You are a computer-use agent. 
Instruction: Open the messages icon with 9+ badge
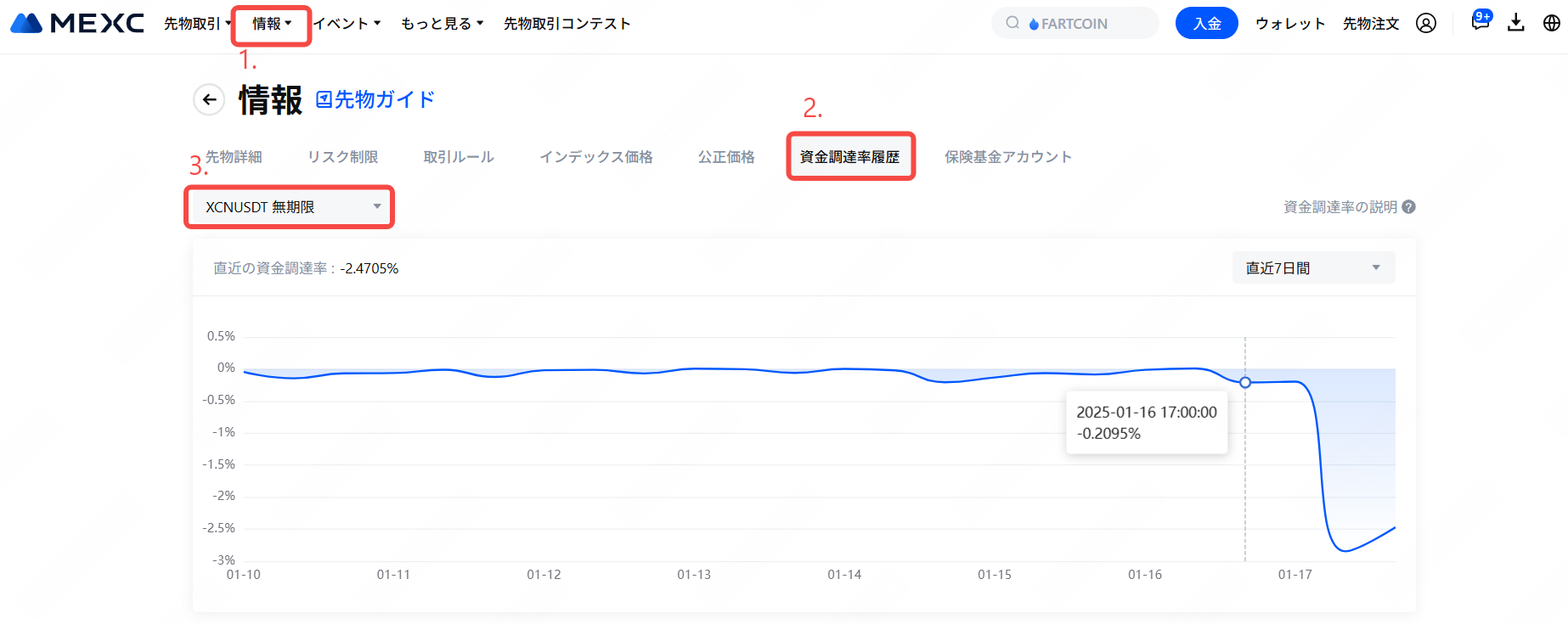[x=1480, y=23]
